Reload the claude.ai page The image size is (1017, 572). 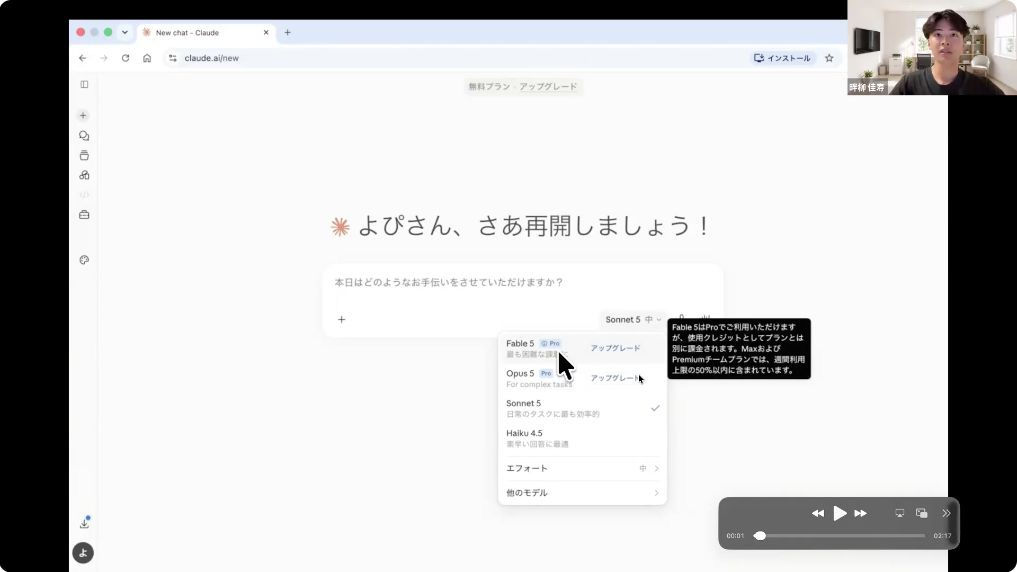coord(125,58)
